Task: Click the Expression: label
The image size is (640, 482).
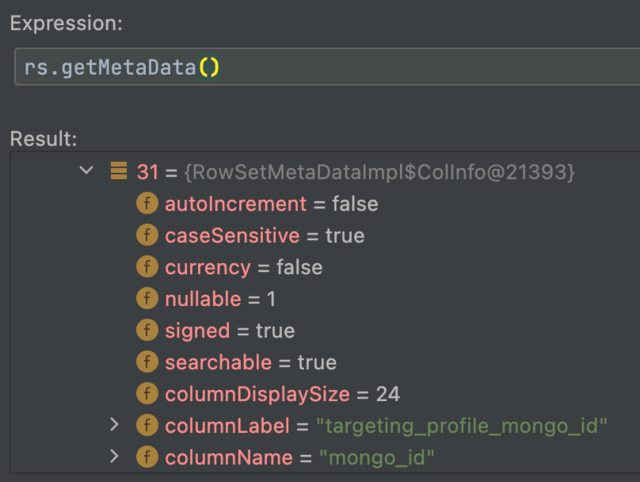Action: 66,23
